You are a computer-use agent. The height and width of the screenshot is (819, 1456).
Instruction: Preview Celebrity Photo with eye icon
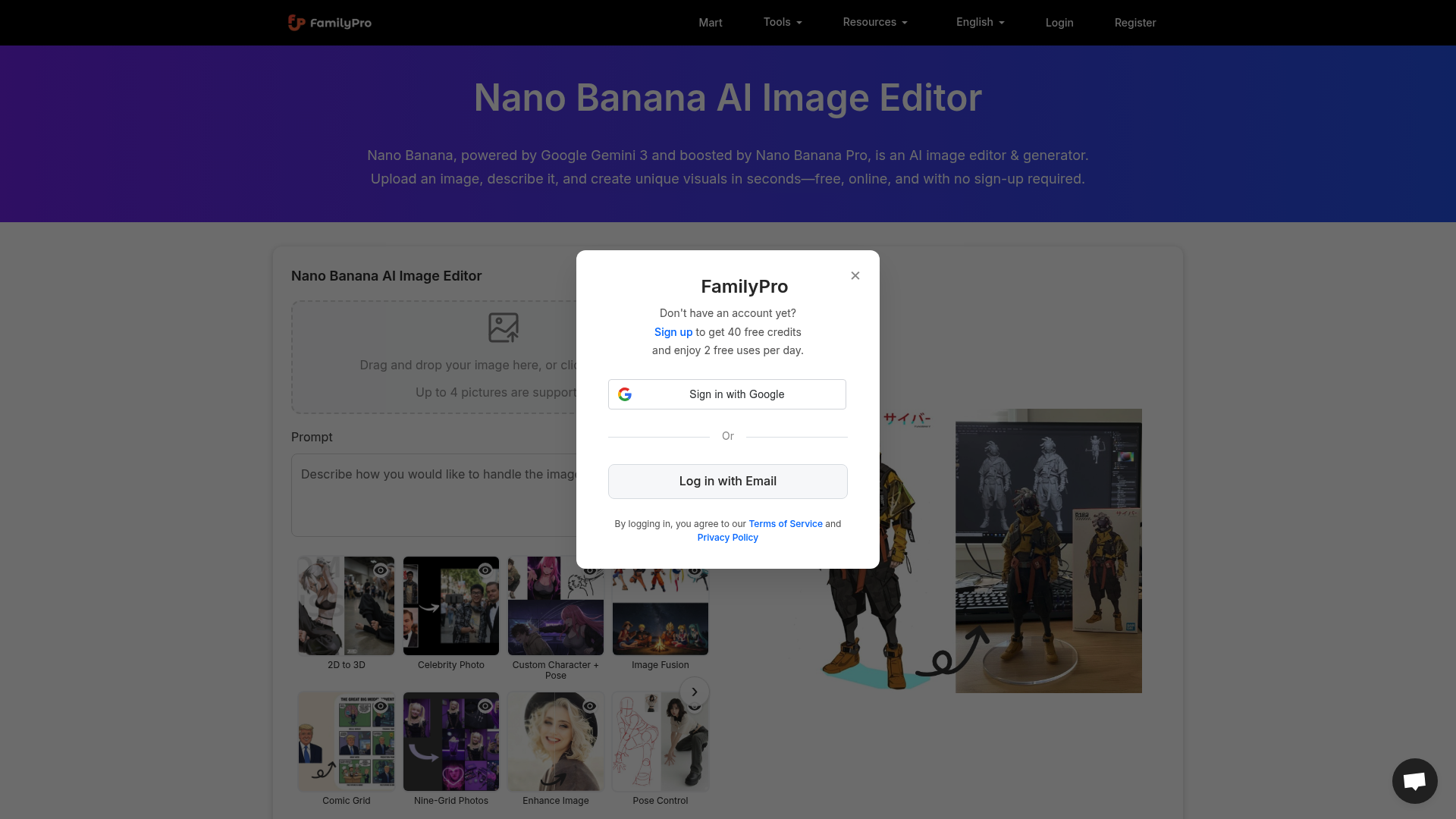click(x=485, y=570)
